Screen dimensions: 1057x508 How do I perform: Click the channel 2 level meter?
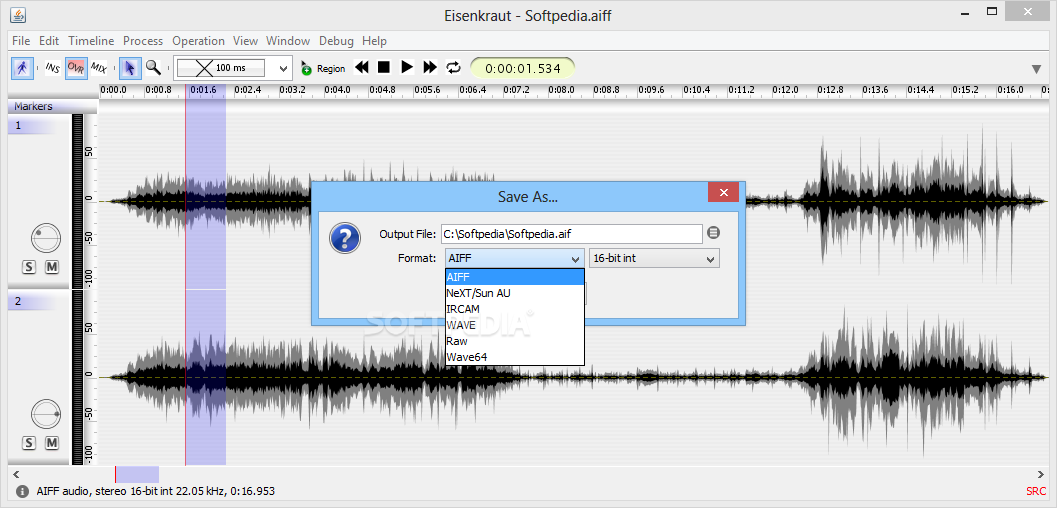click(x=78, y=377)
